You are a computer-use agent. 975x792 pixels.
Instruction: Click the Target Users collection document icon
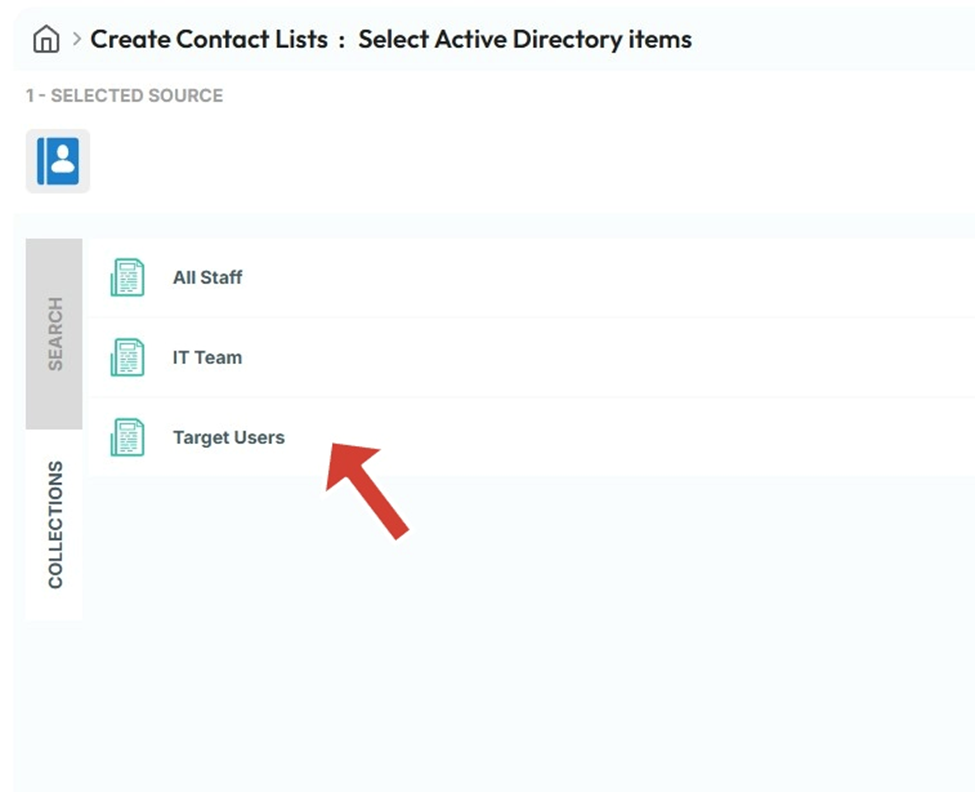(127, 437)
